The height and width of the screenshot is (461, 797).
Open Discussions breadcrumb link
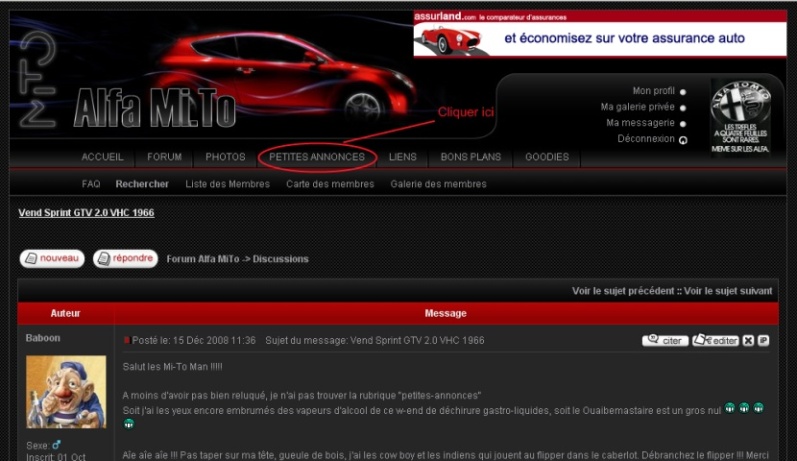[281, 259]
